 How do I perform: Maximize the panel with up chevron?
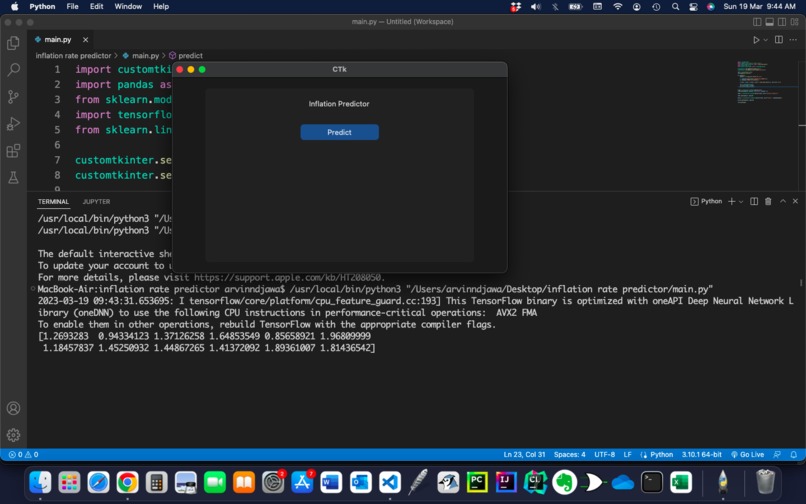click(x=782, y=202)
